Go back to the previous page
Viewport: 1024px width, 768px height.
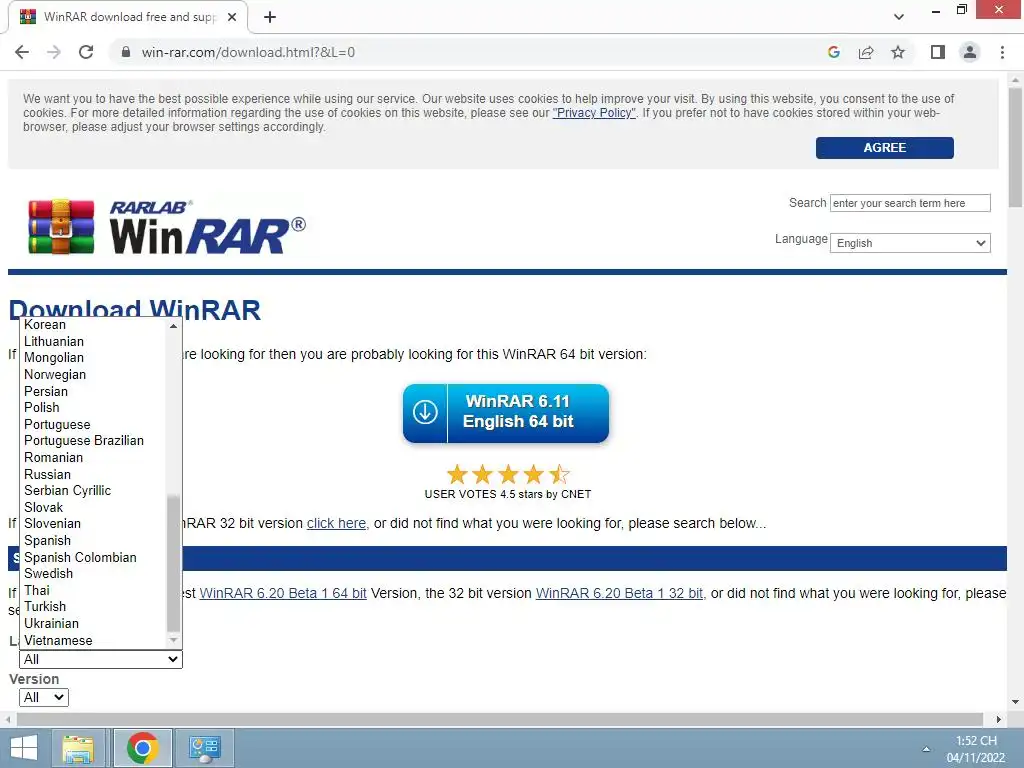[22, 52]
